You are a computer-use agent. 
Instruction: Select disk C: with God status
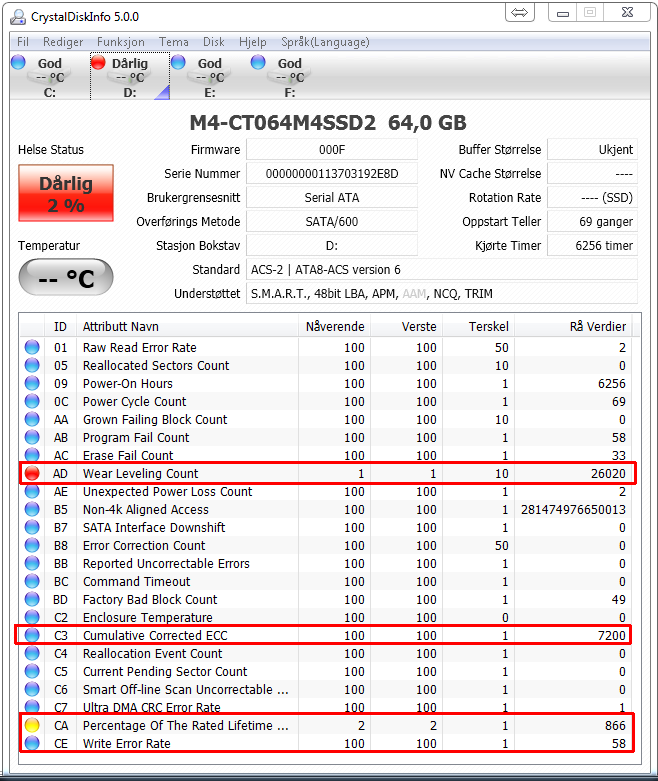(x=50, y=77)
